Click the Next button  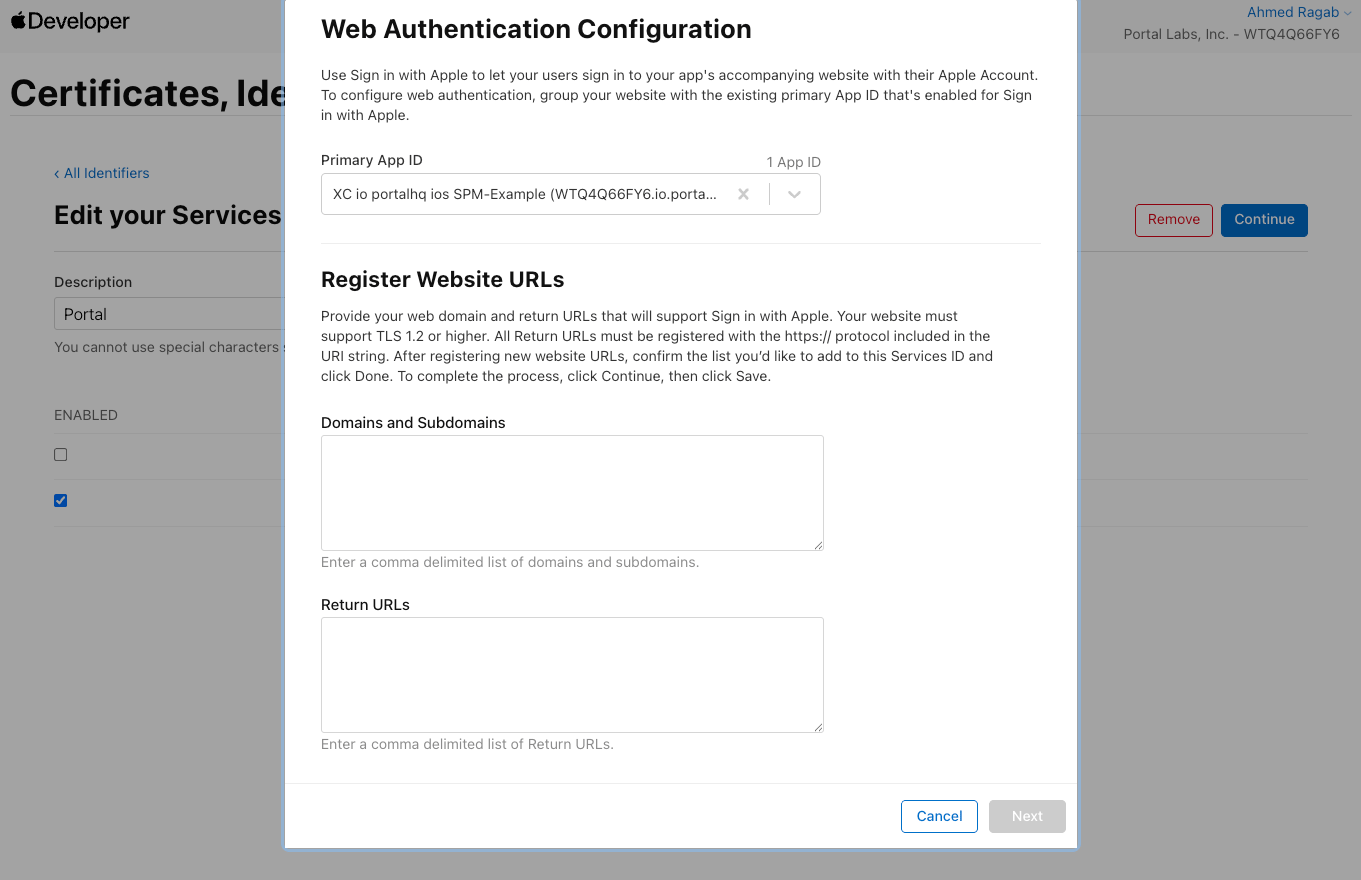pos(1027,816)
